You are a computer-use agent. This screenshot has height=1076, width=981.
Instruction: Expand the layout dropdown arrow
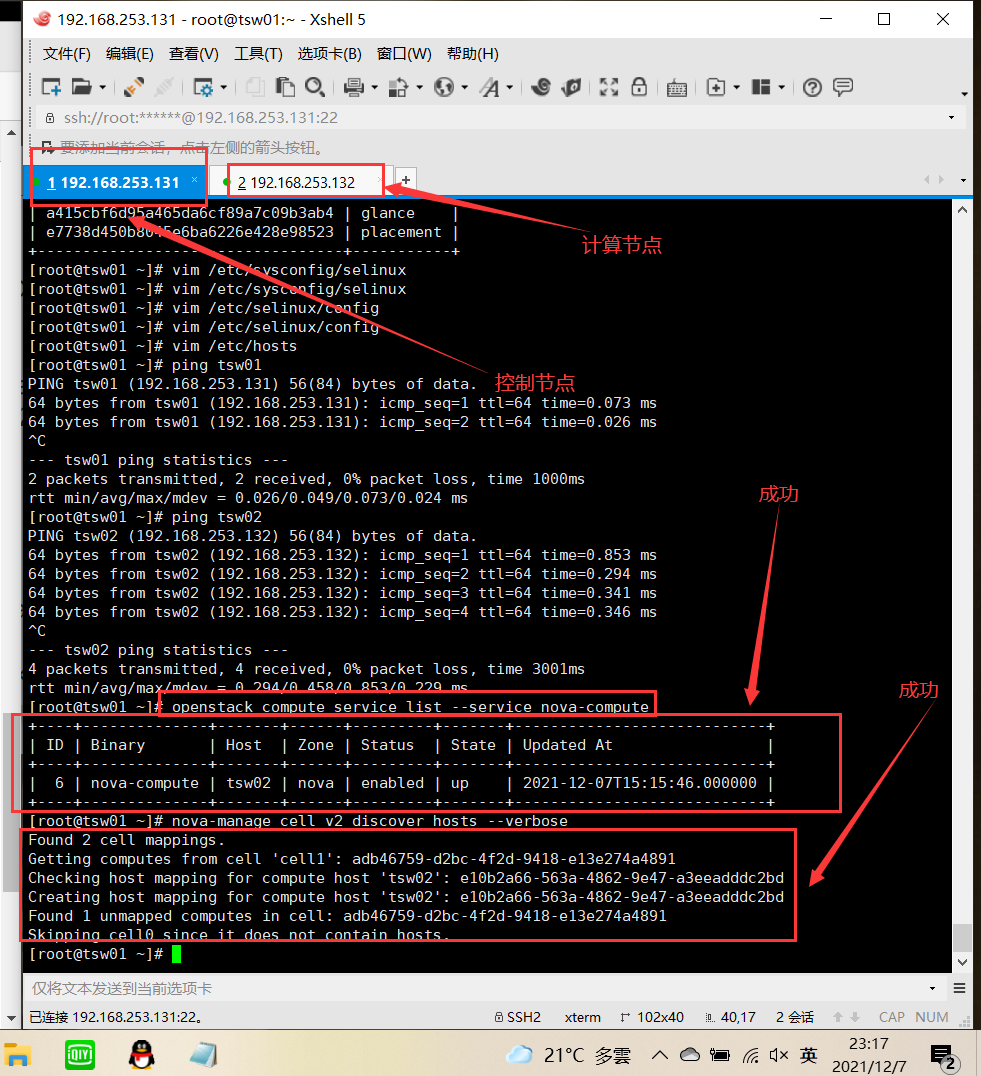click(781, 88)
